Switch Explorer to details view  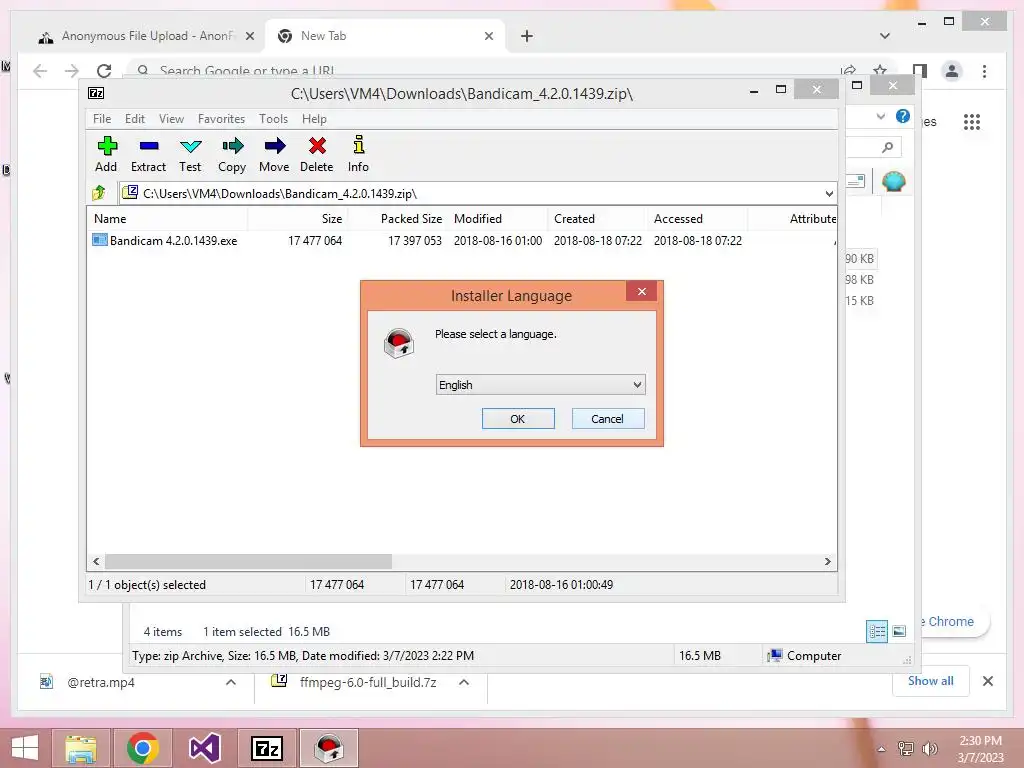(876, 631)
